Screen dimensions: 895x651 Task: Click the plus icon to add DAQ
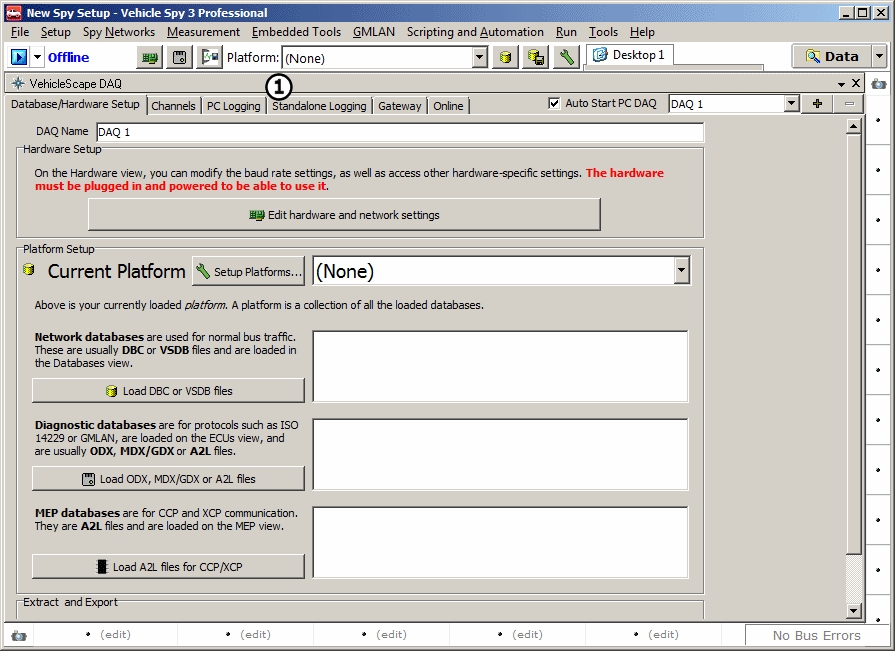[817, 104]
